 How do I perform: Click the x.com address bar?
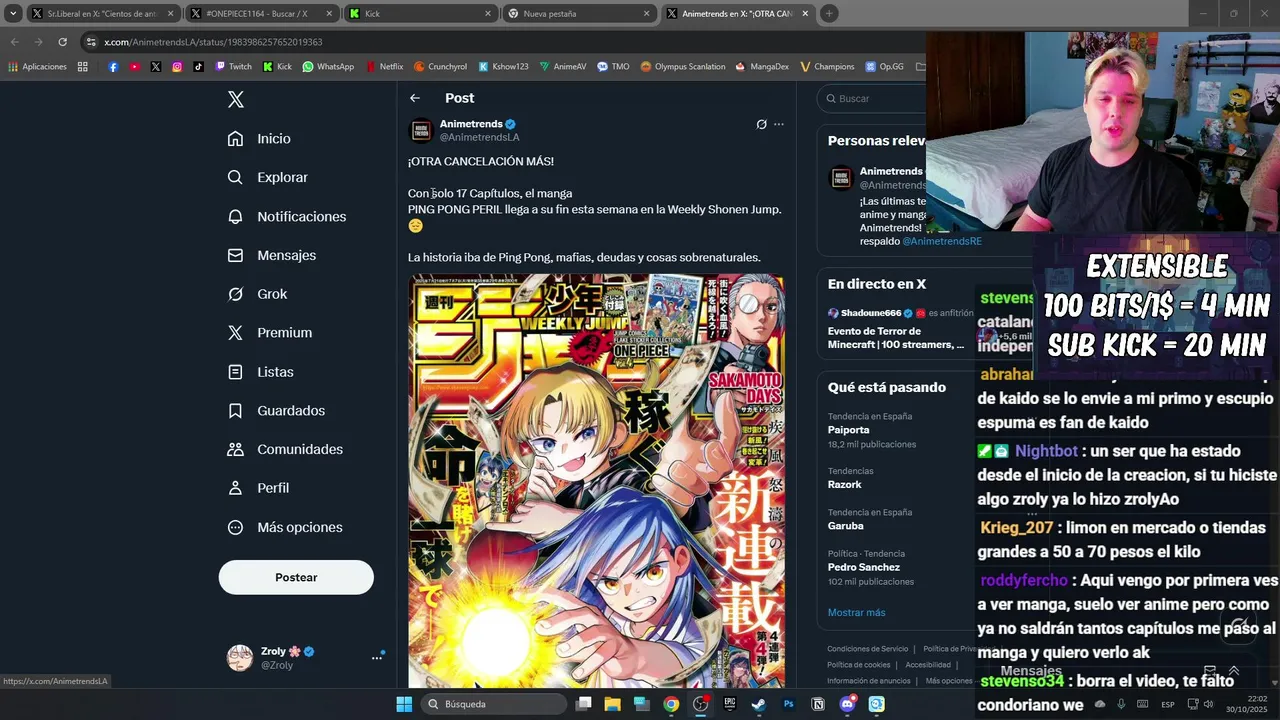(500, 42)
